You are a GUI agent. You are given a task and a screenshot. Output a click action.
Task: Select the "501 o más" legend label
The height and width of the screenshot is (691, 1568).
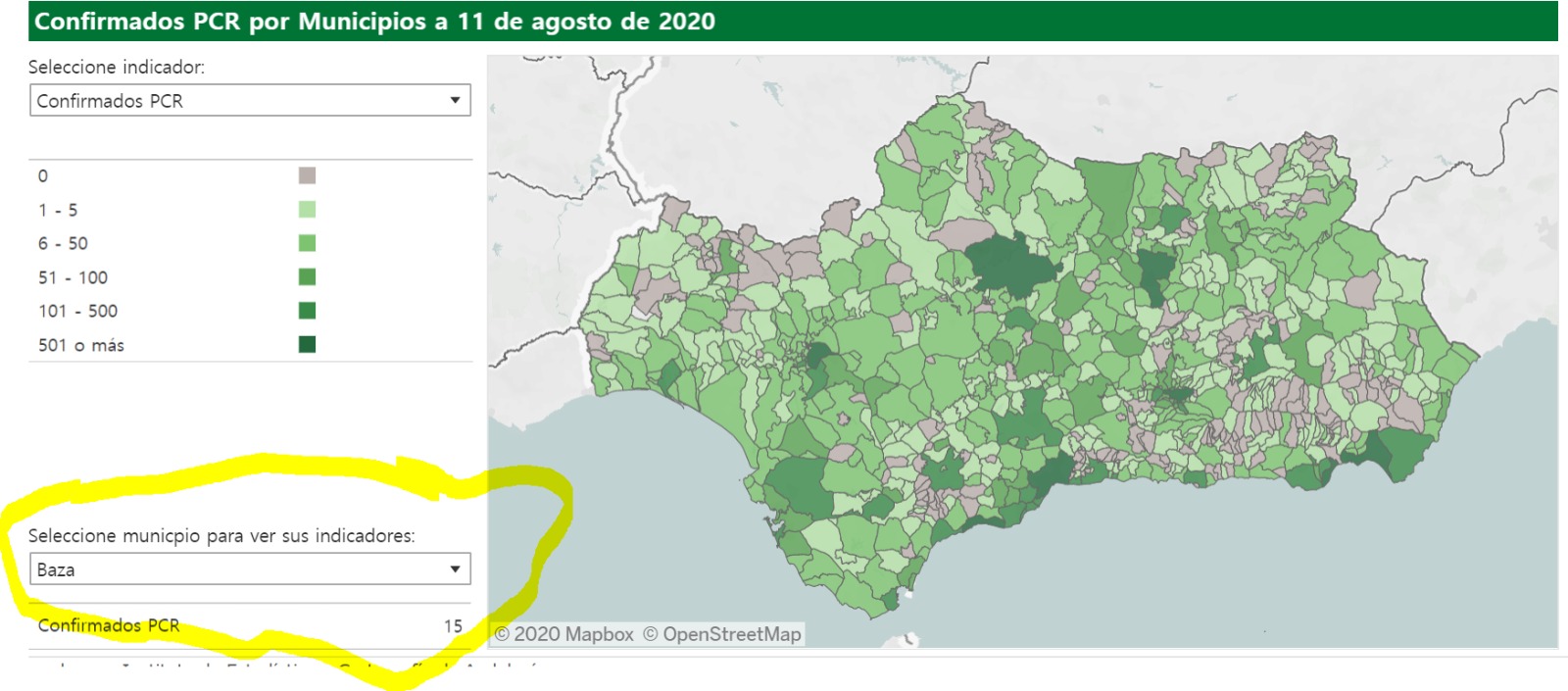coord(81,345)
